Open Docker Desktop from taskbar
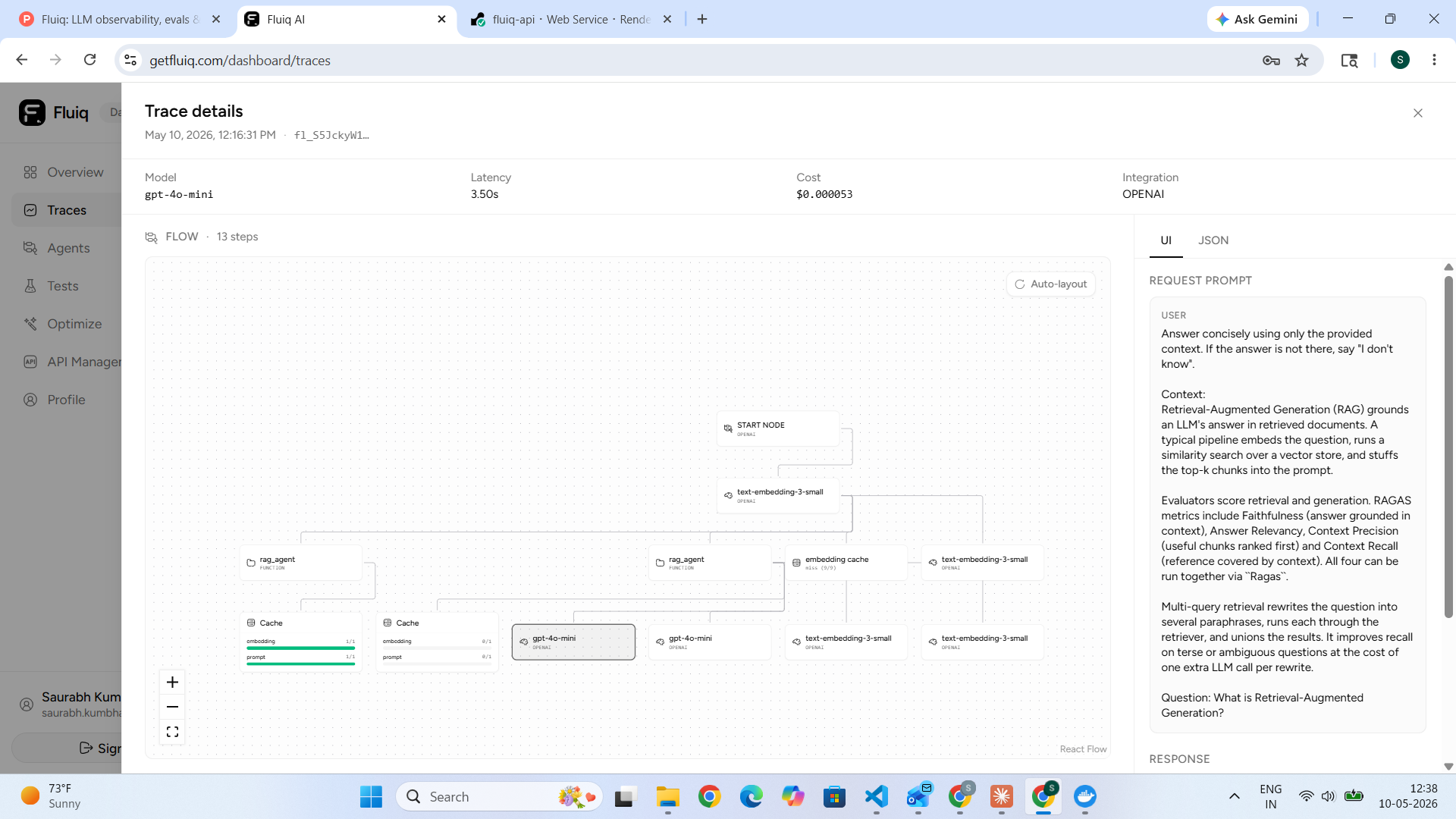 coord(1085,796)
